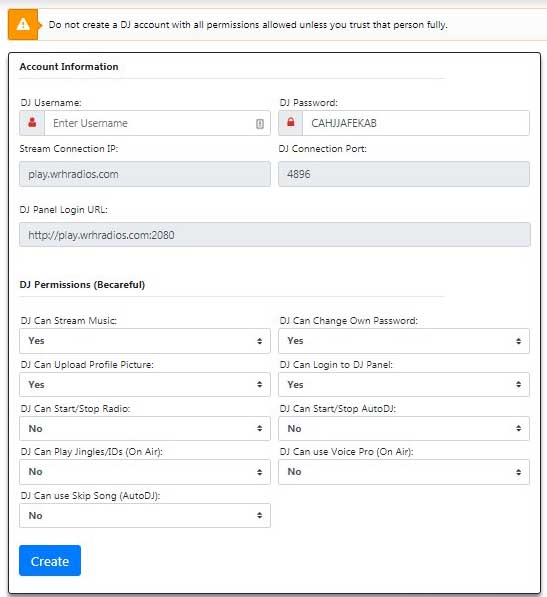
Task: Expand DJ Can Upload Profile Picture dropdown
Action: [x=145, y=385]
